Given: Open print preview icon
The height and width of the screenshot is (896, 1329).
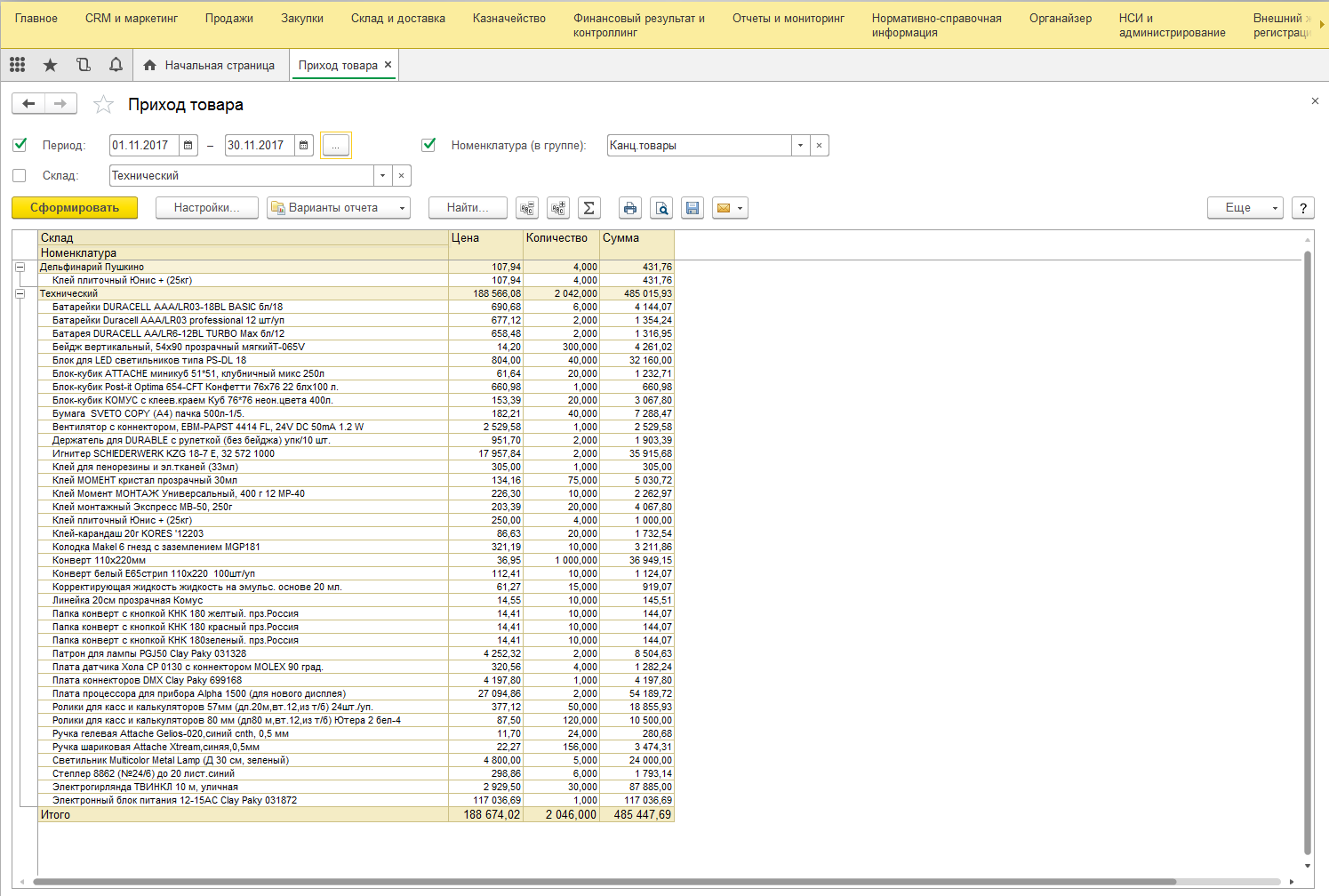Looking at the screenshot, I should 661,208.
